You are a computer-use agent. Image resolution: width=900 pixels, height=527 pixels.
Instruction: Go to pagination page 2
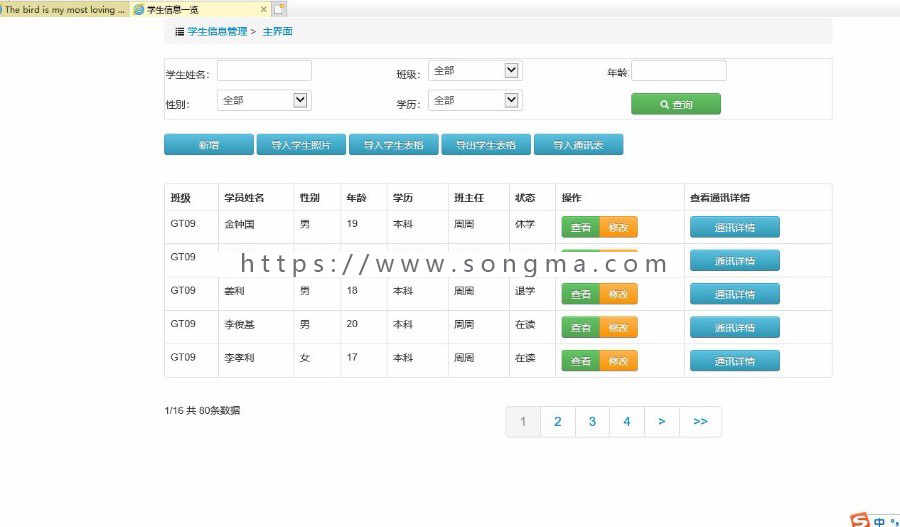point(557,421)
